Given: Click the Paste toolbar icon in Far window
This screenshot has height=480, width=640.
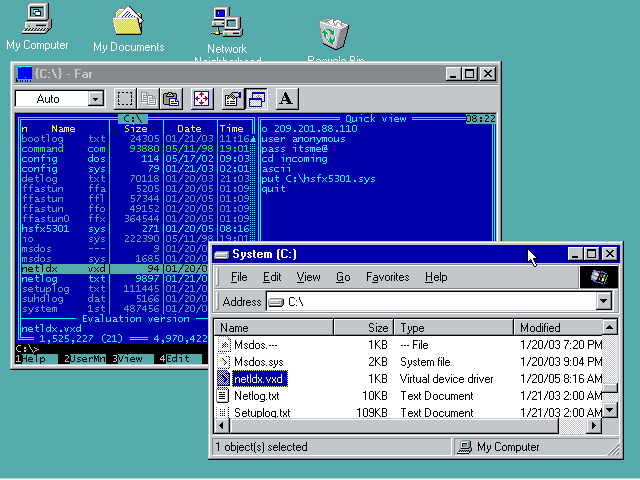Looking at the screenshot, I should tap(171, 99).
